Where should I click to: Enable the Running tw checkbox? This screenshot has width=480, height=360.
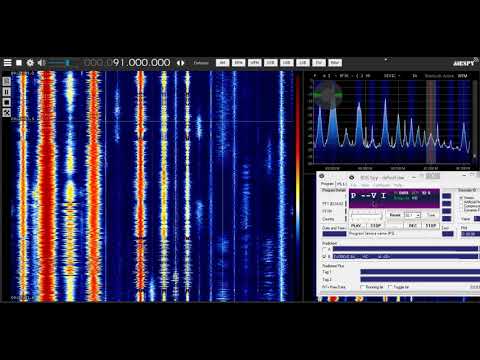tap(362, 287)
